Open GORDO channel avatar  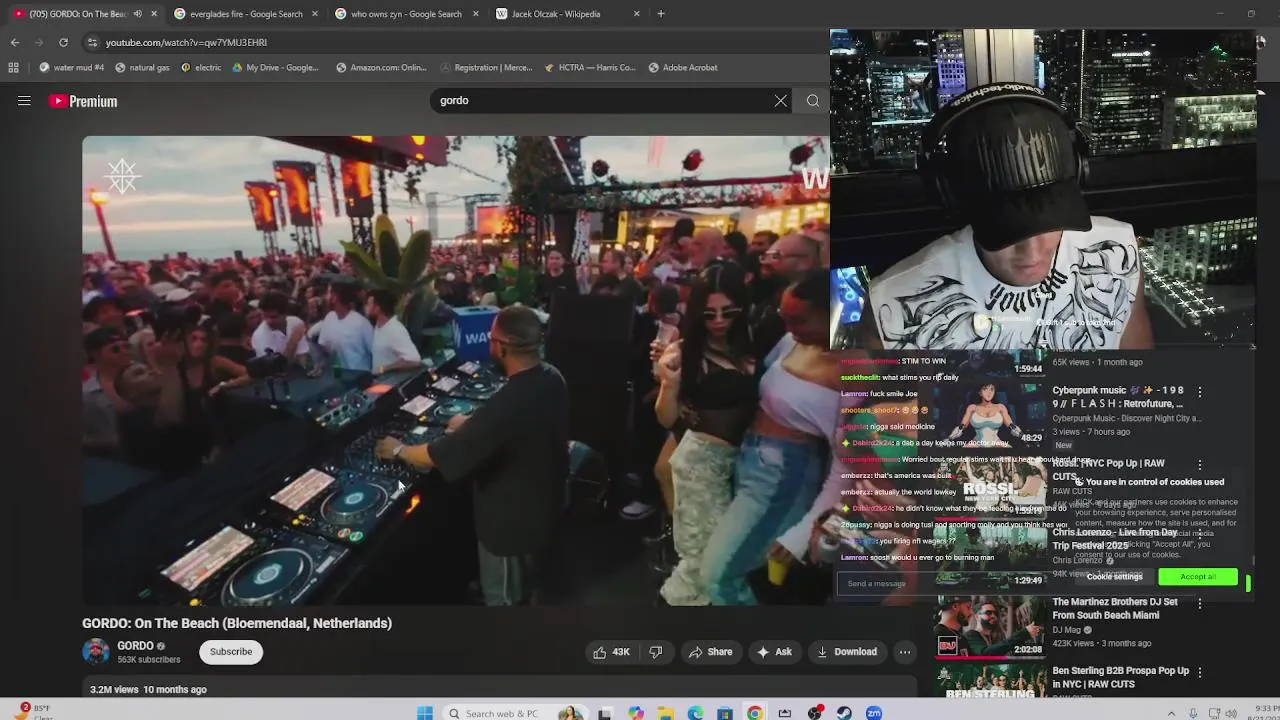[x=96, y=652]
